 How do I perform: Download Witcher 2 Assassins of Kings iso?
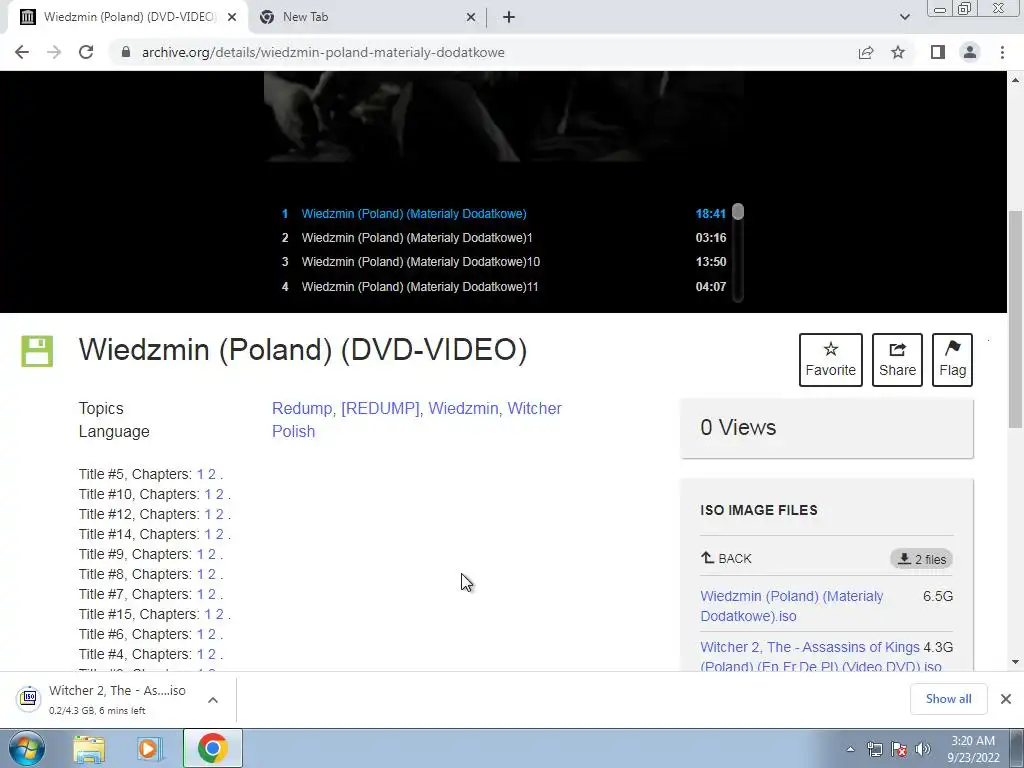click(x=821, y=656)
